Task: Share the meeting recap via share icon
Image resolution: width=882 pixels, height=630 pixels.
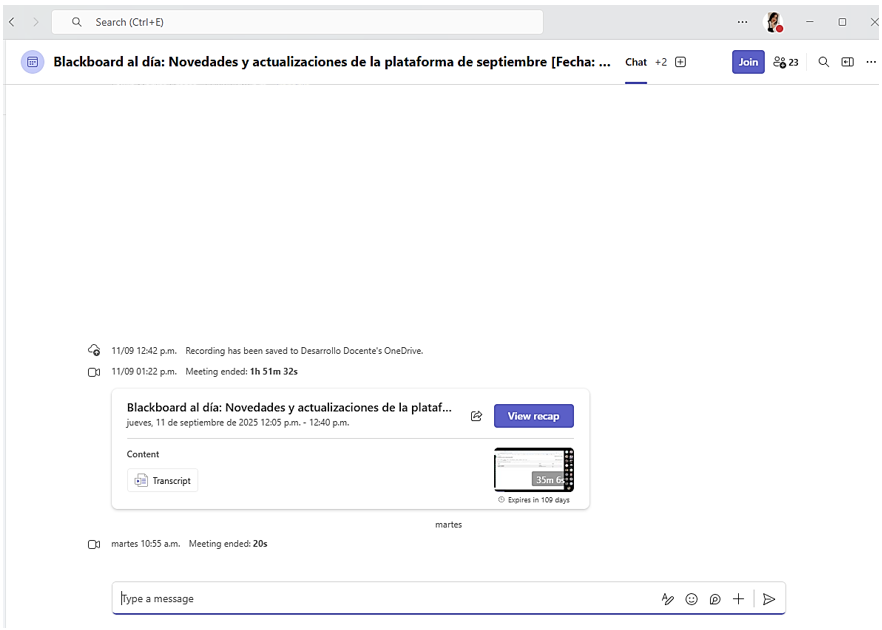Action: [x=476, y=416]
